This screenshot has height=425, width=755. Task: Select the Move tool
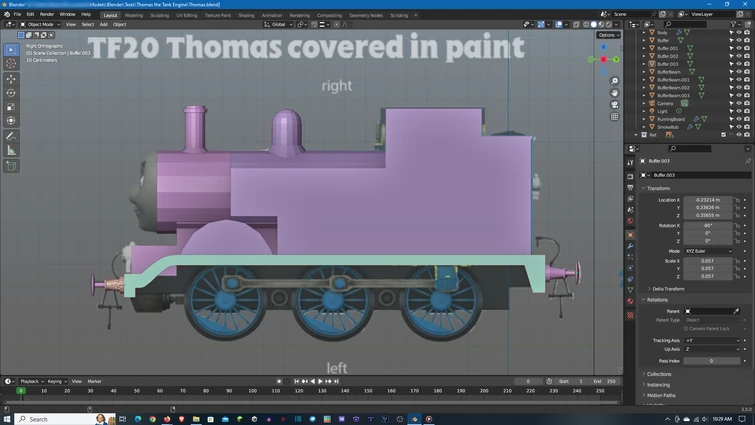[12, 79]
